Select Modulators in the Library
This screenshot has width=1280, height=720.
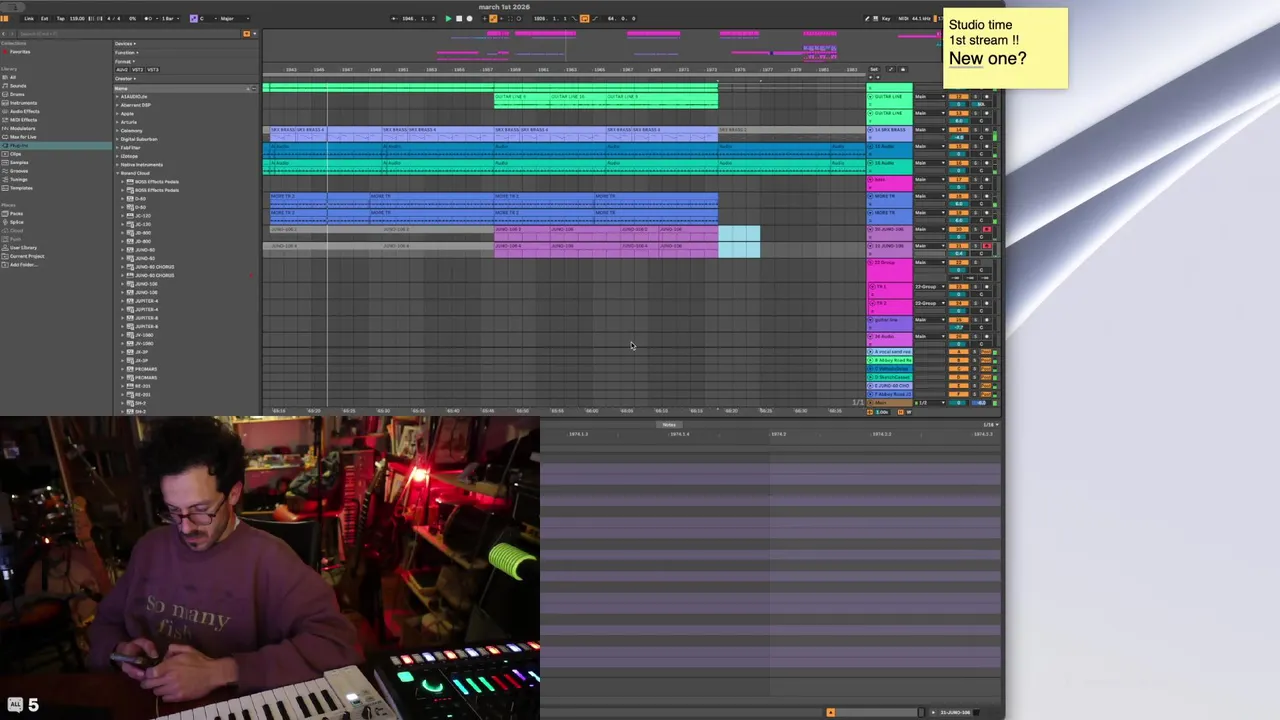(x=22, y=128)
